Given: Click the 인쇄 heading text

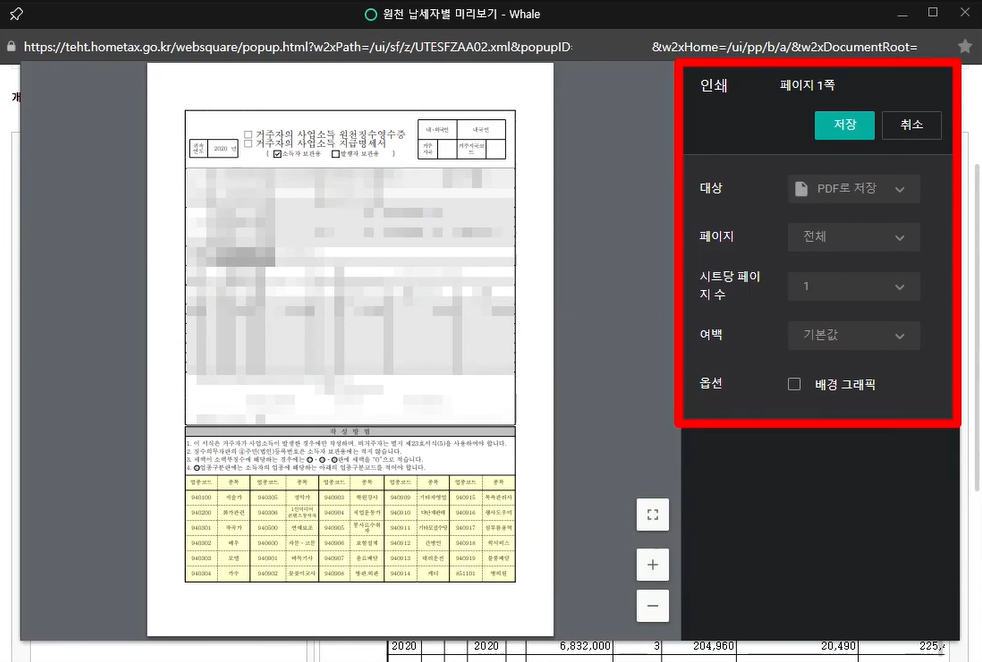Looking at the screenshot, I should 713,85.
